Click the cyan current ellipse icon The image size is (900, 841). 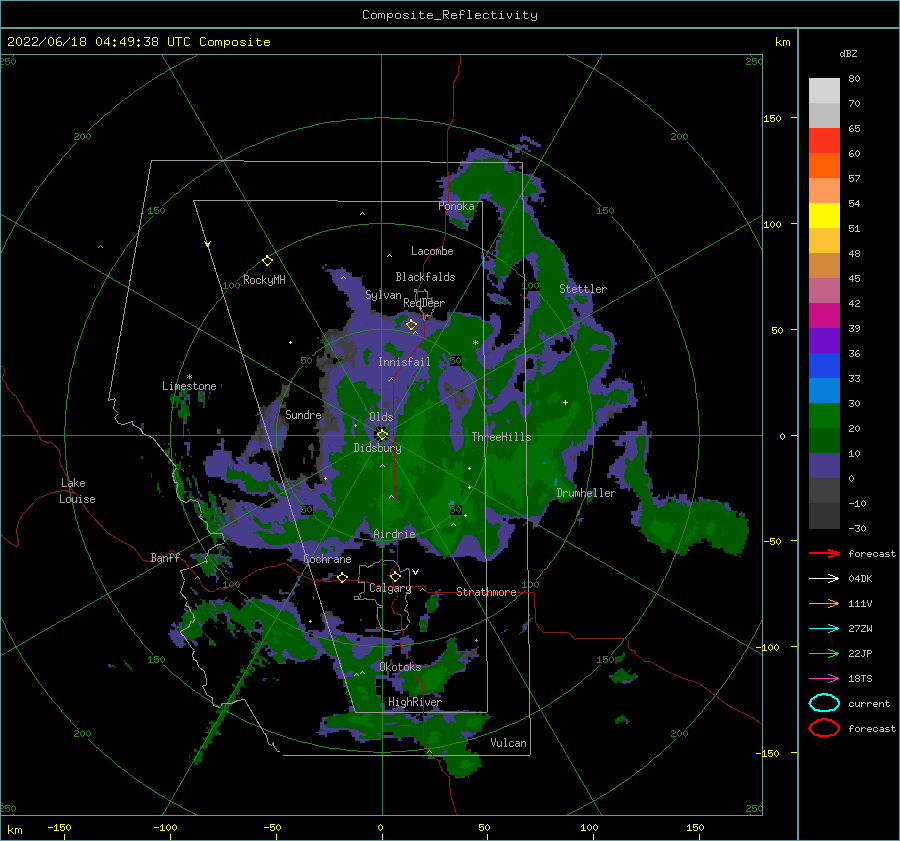click(x=824, y=703)
